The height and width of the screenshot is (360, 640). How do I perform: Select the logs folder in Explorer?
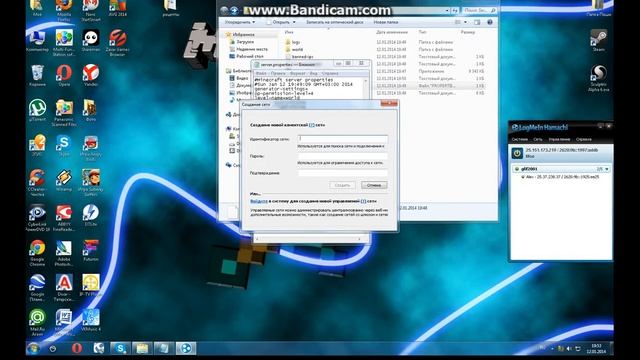point(296,42)
